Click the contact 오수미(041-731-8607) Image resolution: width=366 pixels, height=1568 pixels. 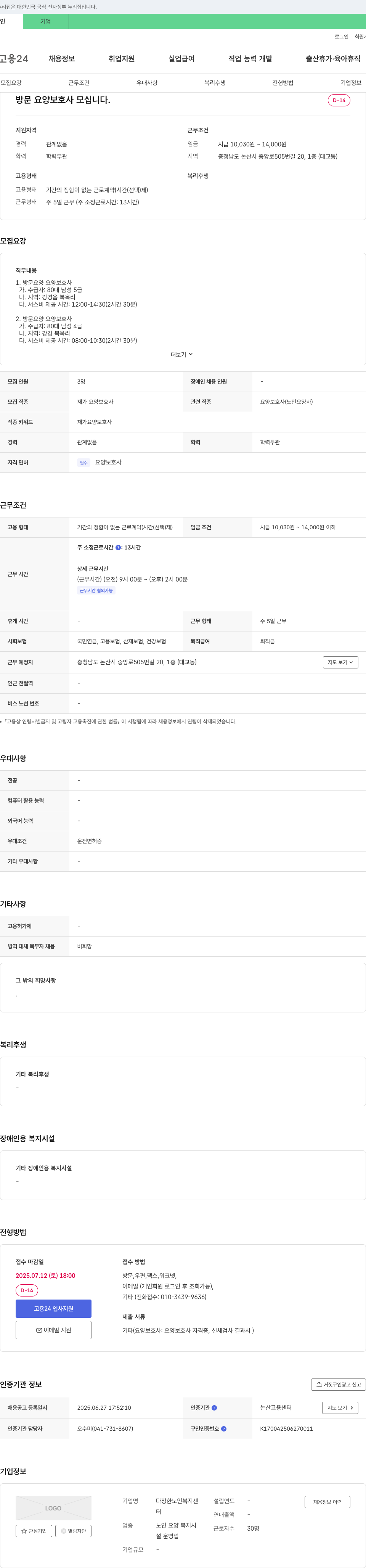[x=105, y=1428]
